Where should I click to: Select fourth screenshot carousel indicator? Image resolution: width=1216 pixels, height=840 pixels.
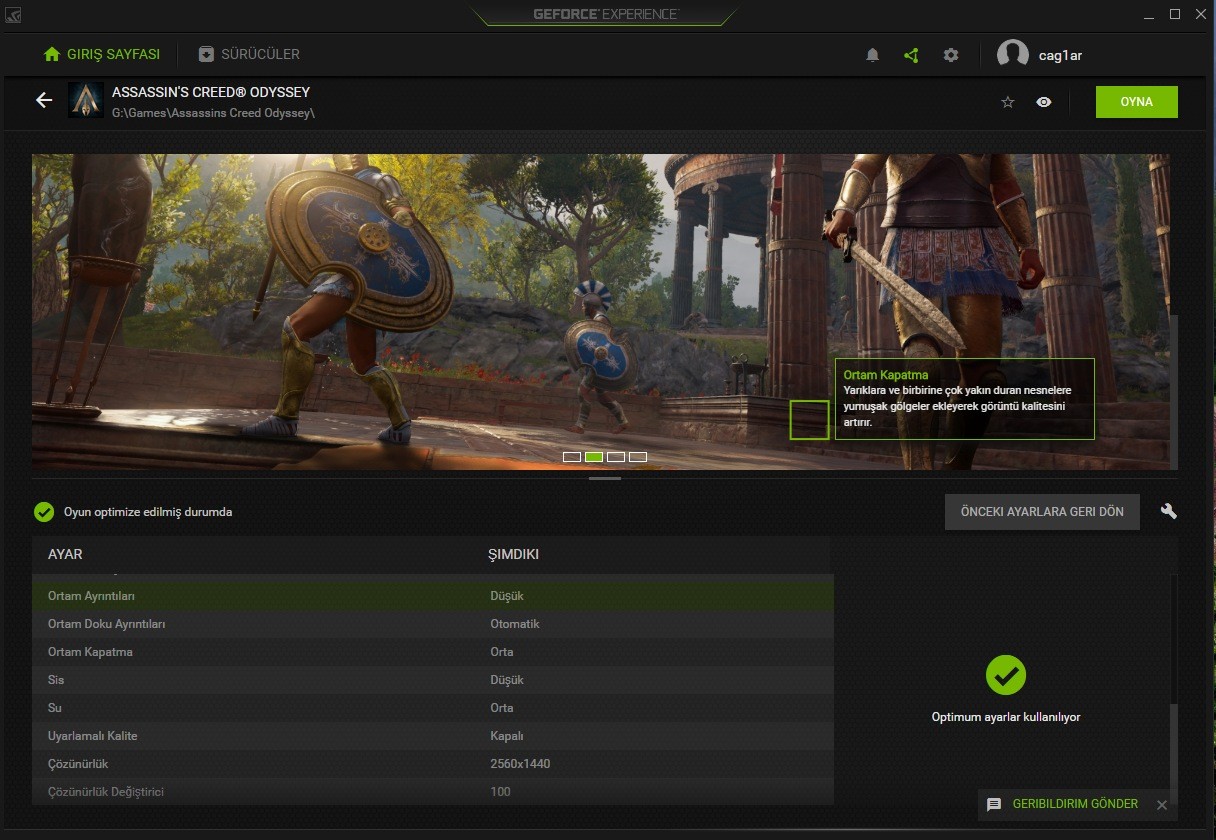tap(638, 457)
